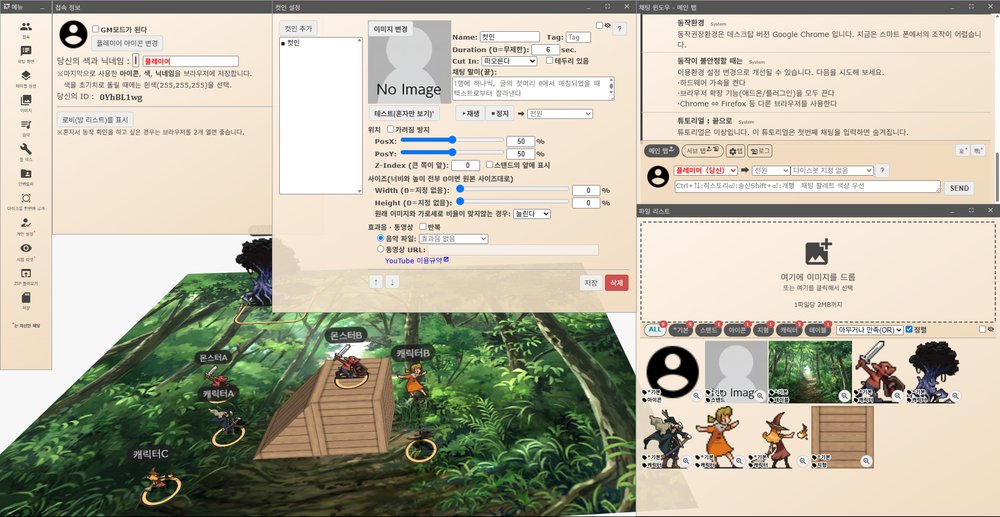Click the cut-in Name input field
Image resolution: width=1000 pixels, height=517 pixels.
[510, 37]
